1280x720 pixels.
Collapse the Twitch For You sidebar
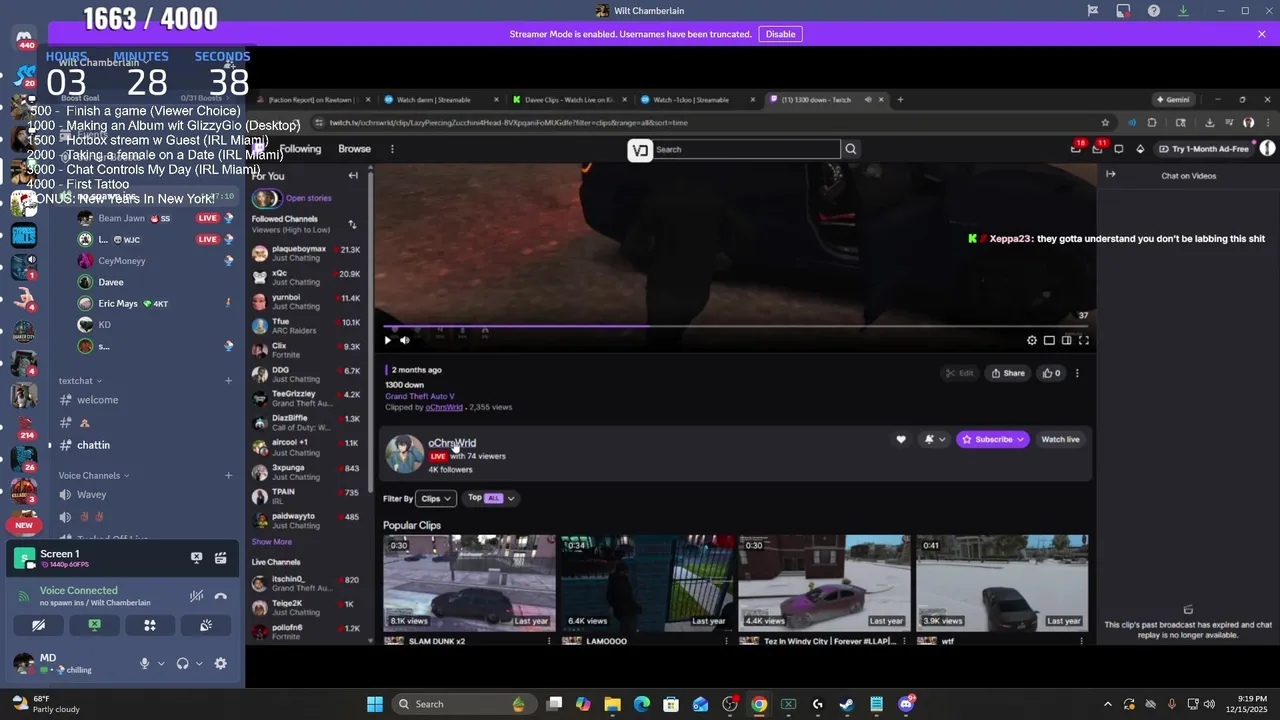(353, 176)
